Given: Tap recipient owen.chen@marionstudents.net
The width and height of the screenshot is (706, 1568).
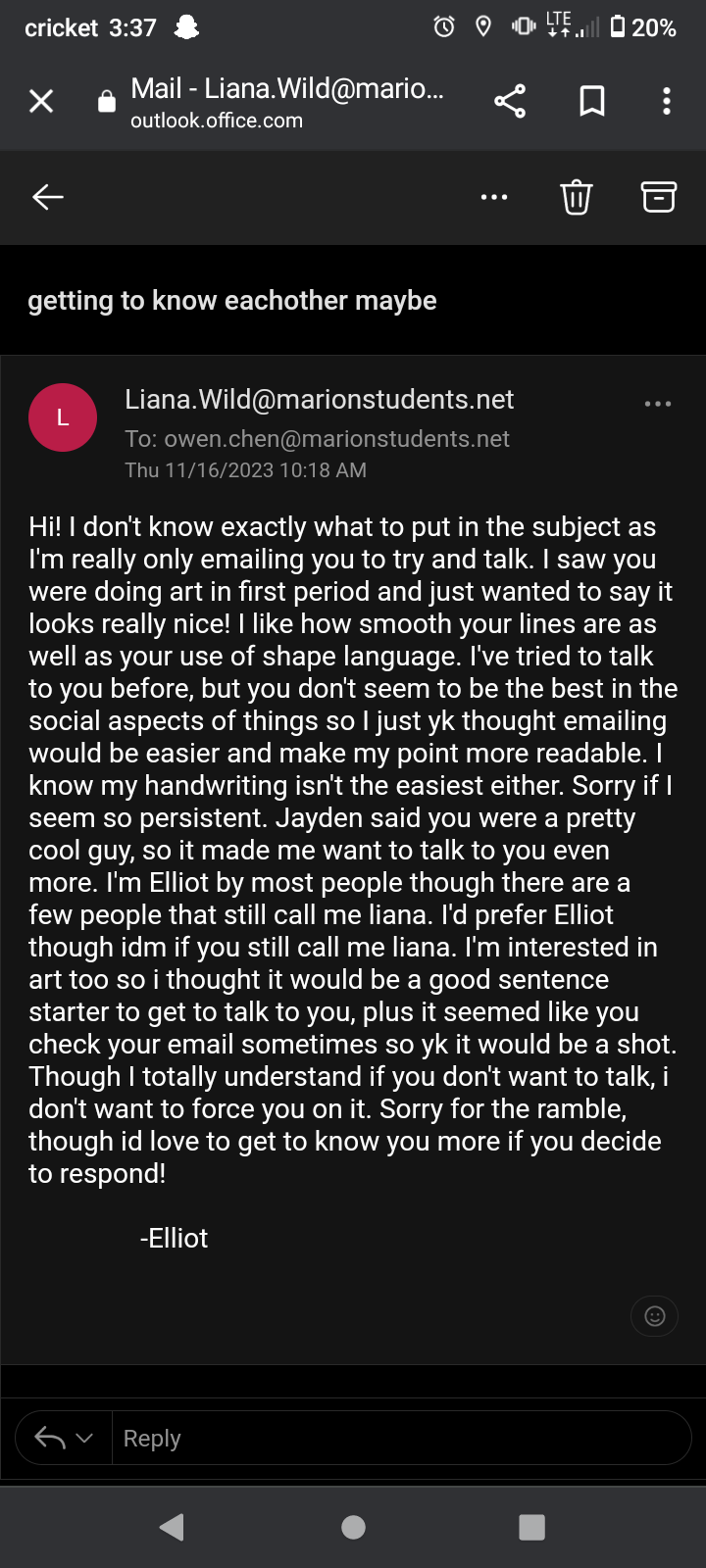Looking at the screenshot, I should click(x=336, y=439).
